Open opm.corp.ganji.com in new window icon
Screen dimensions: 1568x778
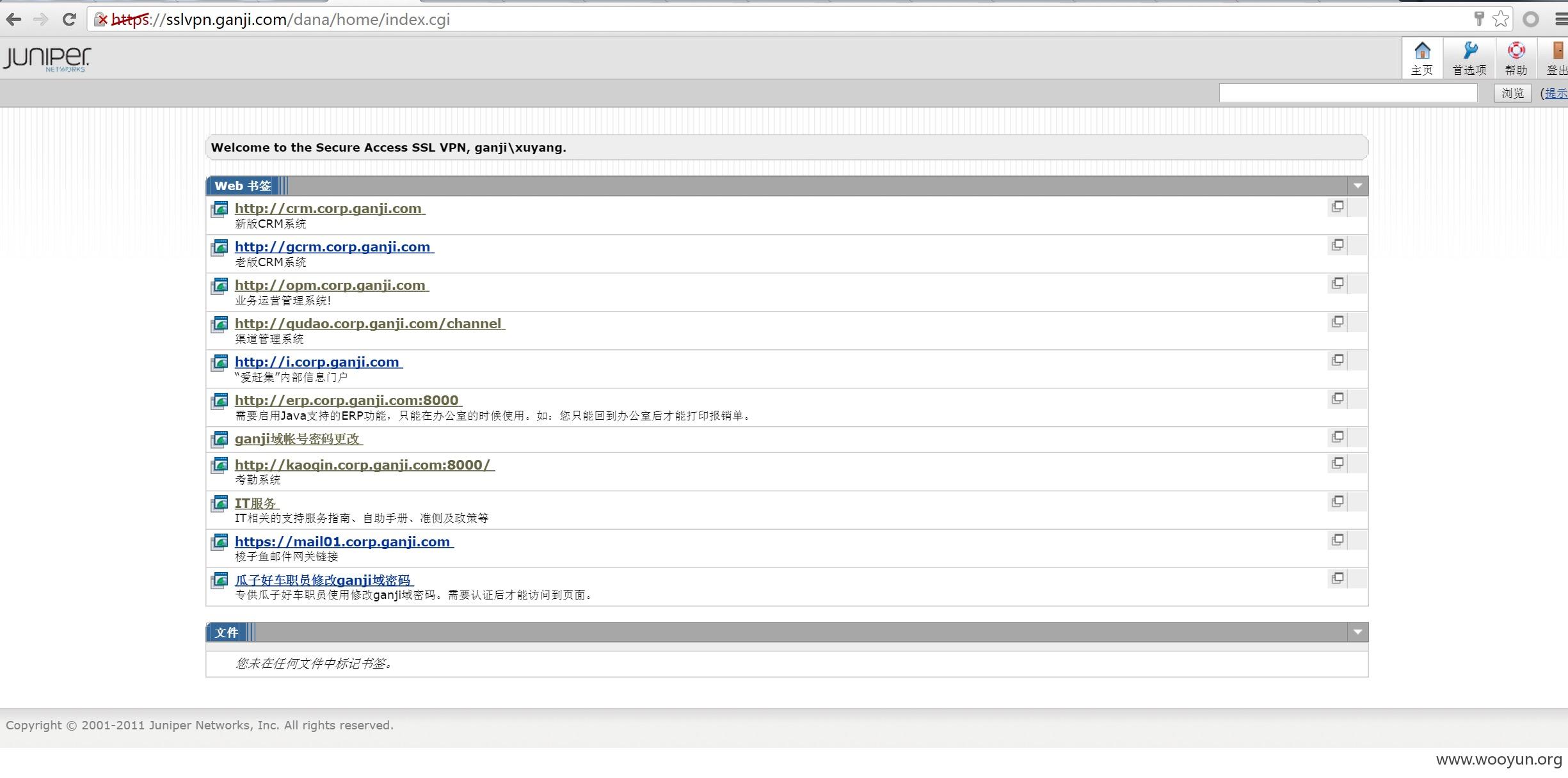coord(1338,283)
